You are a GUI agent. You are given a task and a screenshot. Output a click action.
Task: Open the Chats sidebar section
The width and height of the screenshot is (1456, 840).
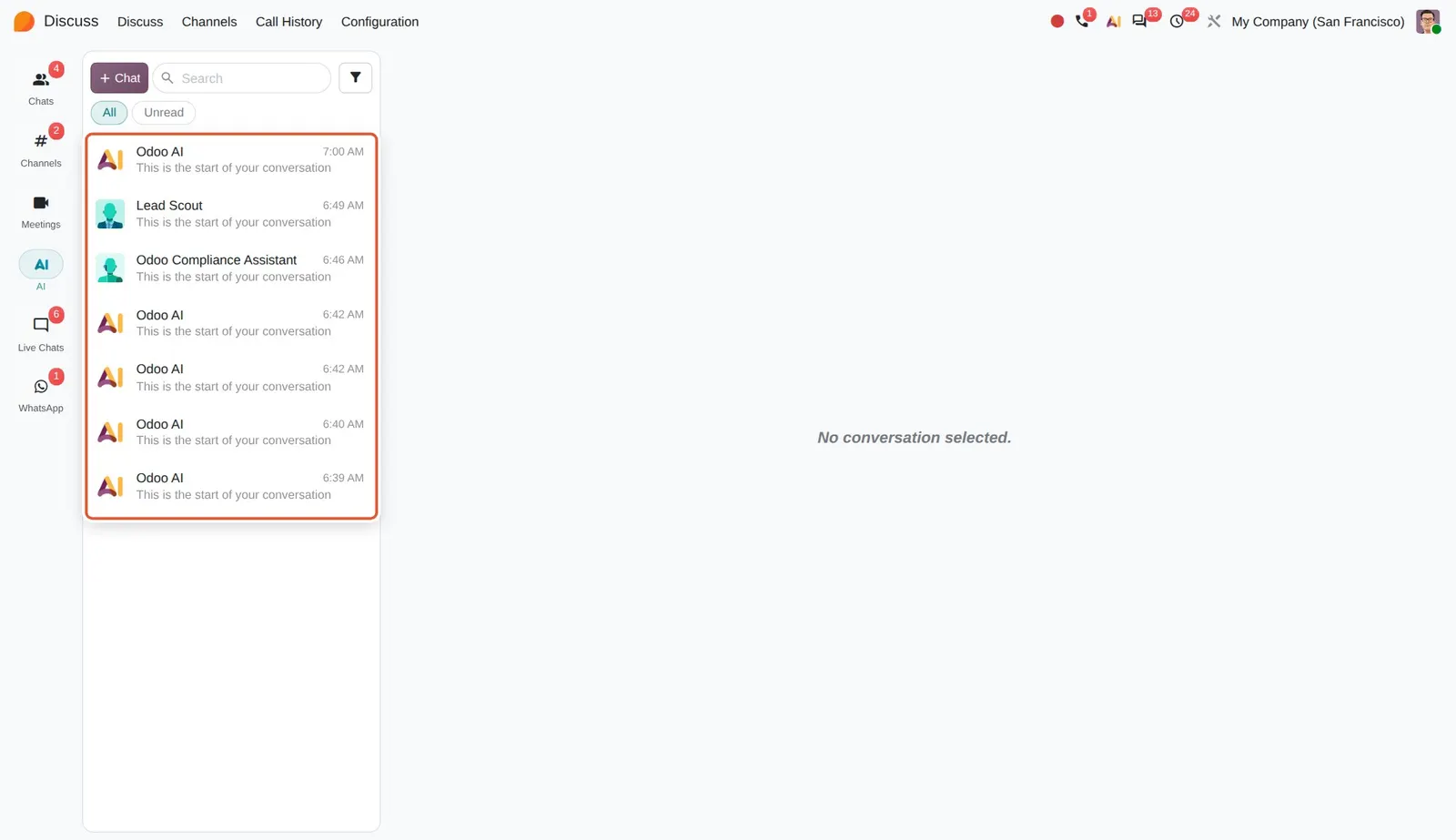[41, 86]
